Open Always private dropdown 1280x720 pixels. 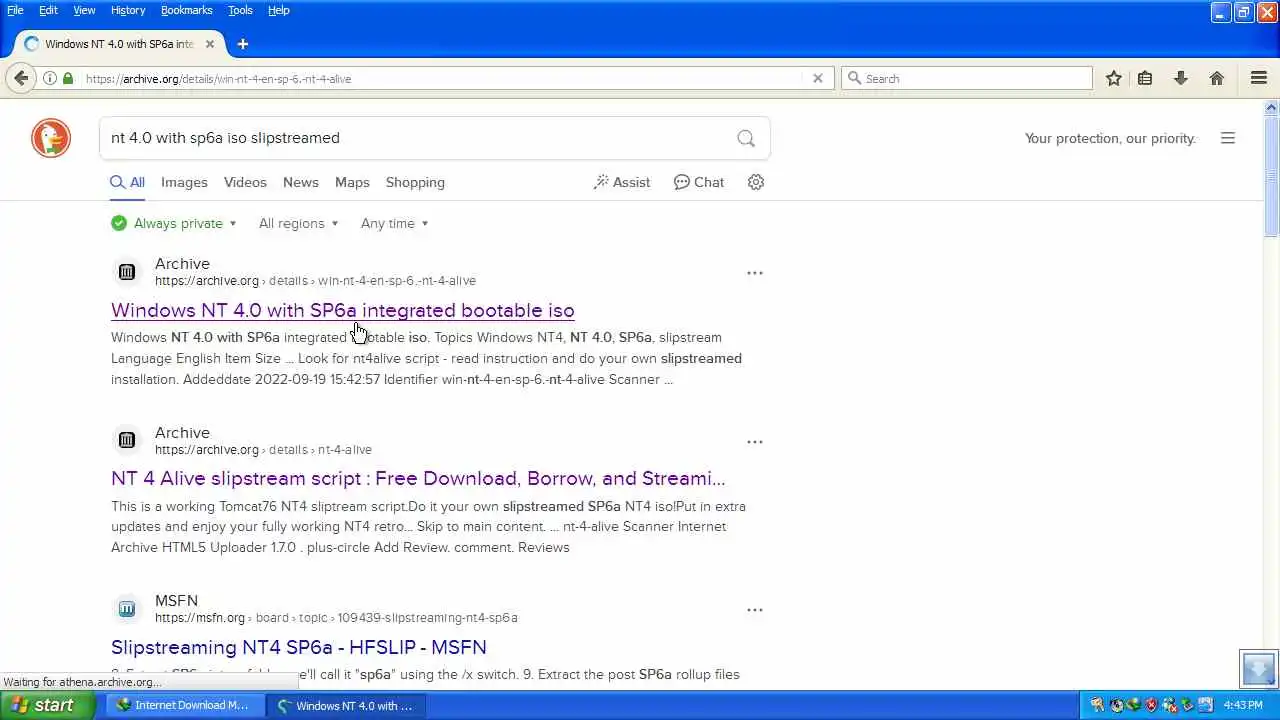pyautogui.click(x=174, y=223)
